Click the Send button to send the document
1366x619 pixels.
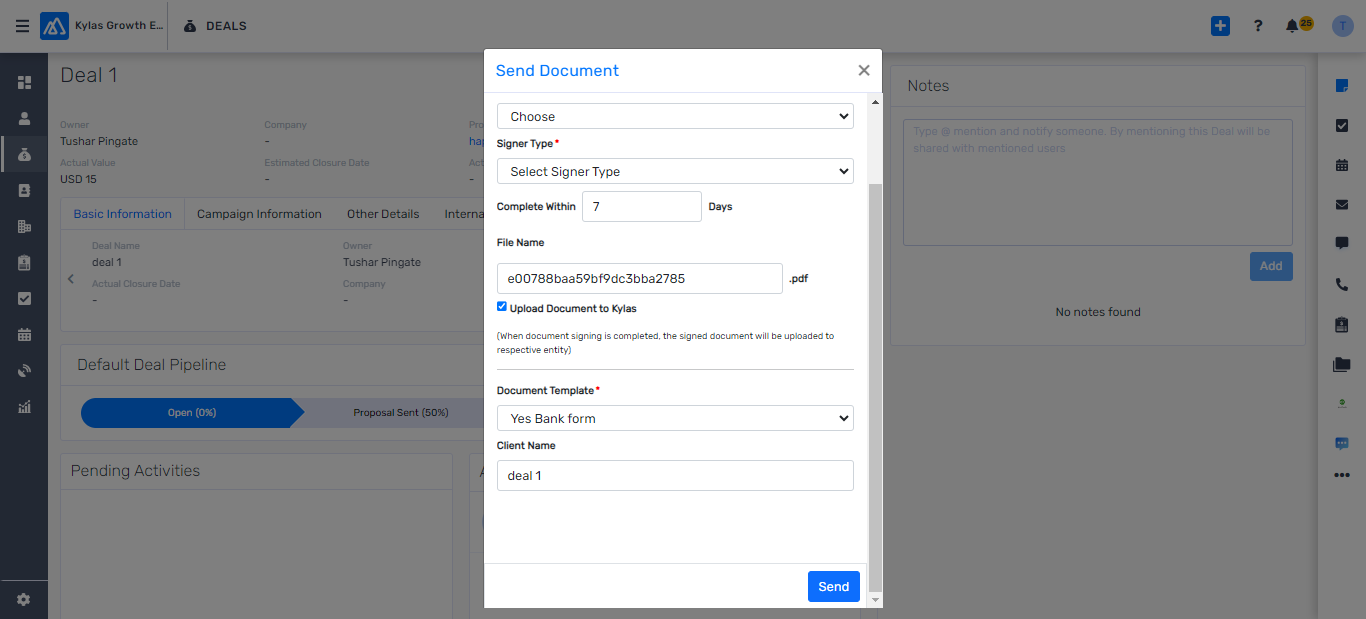pos(833,586)
